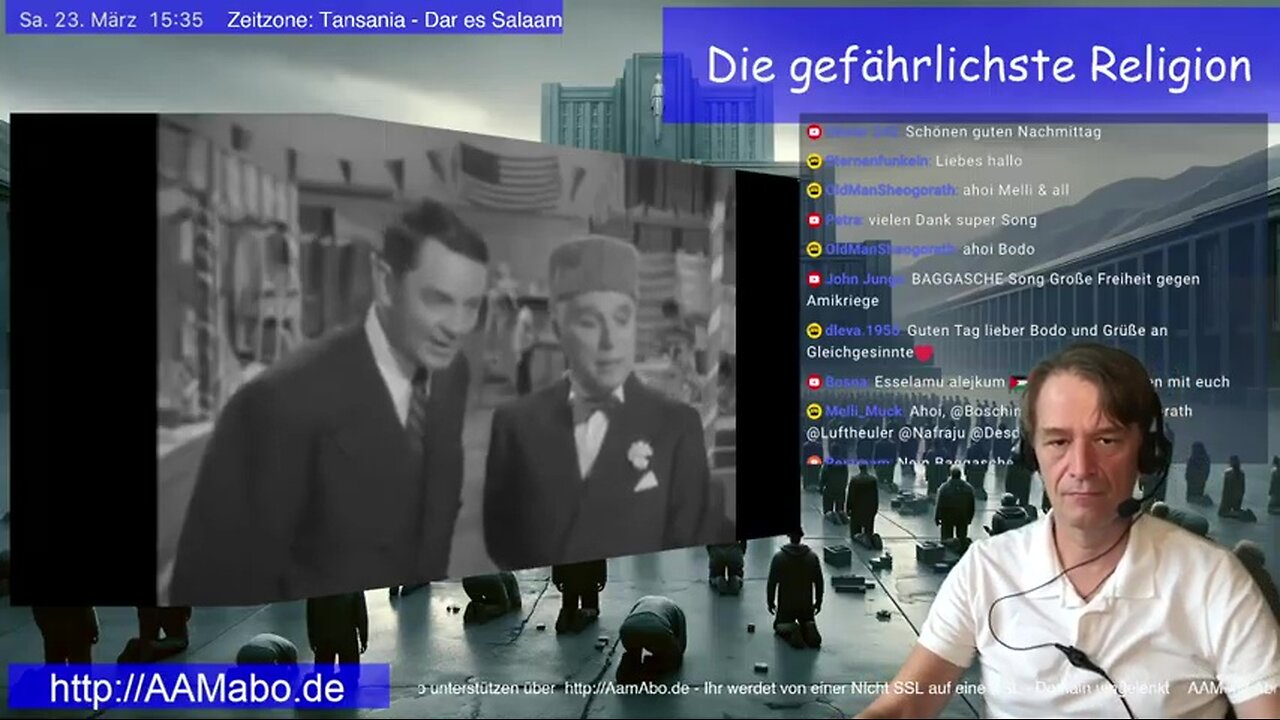Screen dimensions: 1280x720
Task: Click 'Zeitzone: Tansania - Dar es Salaam' text
Action: 394,20
